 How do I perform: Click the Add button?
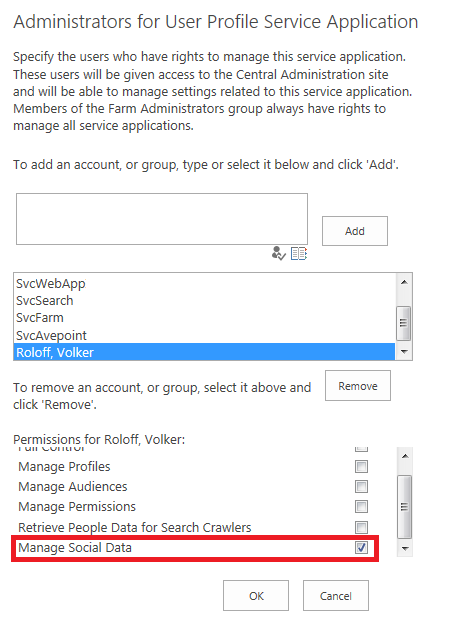pyautogui.click(x=355, y=231)
